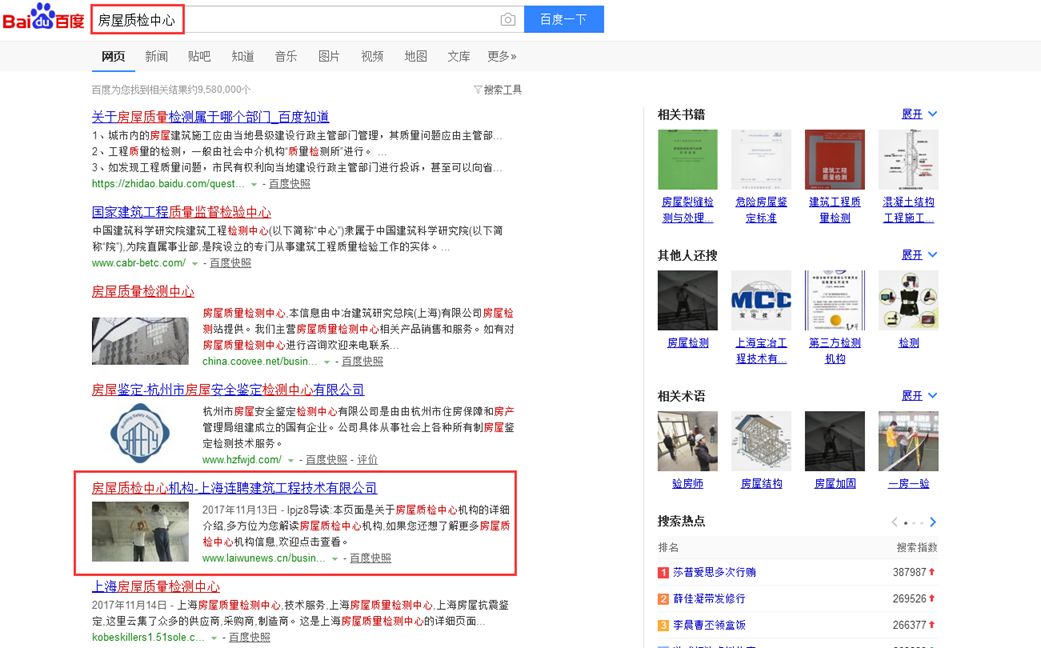Click 房屋检测 related search image

point(688,301)
